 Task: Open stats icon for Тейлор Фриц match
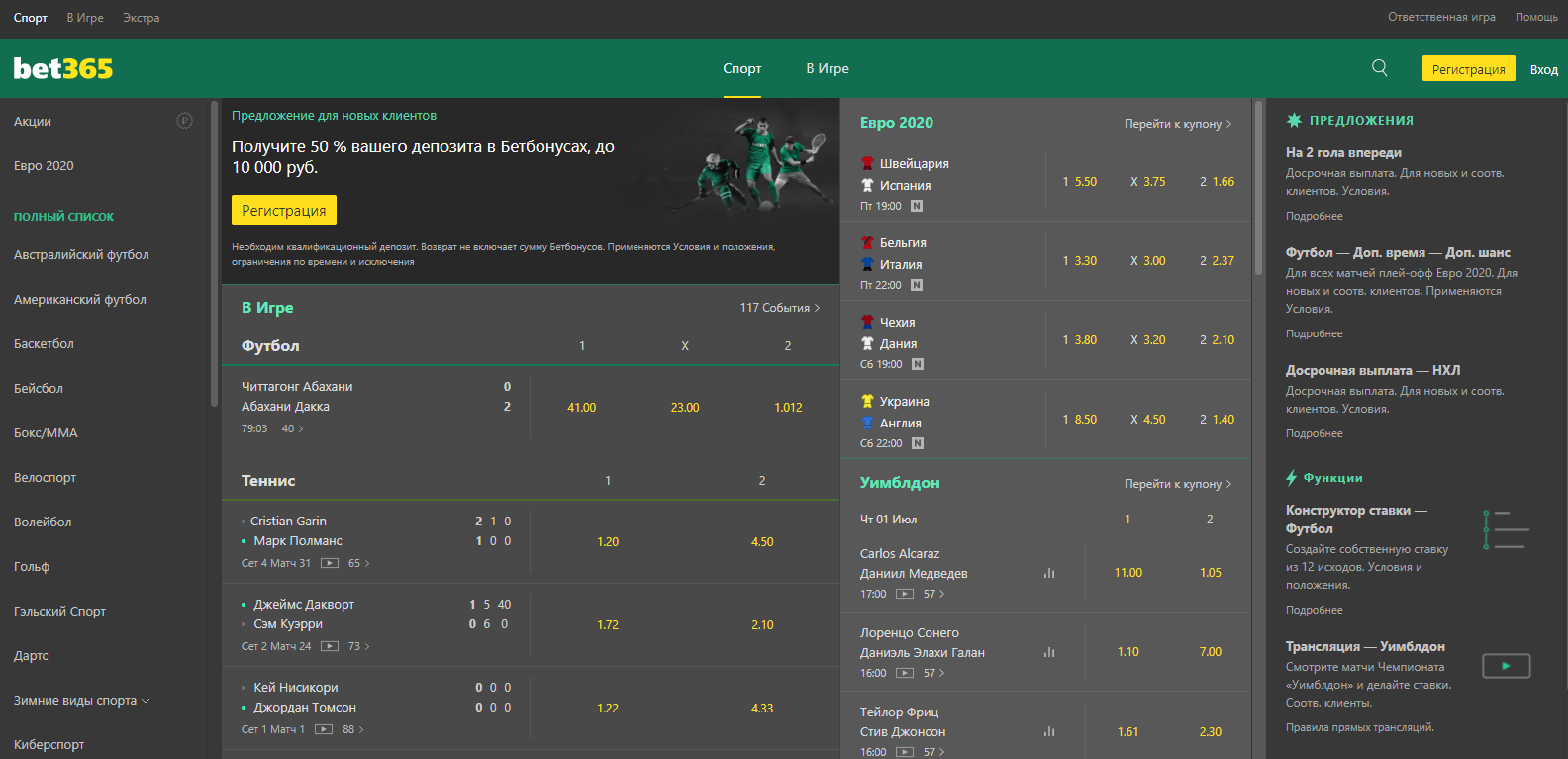click(x=1049, y=731)
